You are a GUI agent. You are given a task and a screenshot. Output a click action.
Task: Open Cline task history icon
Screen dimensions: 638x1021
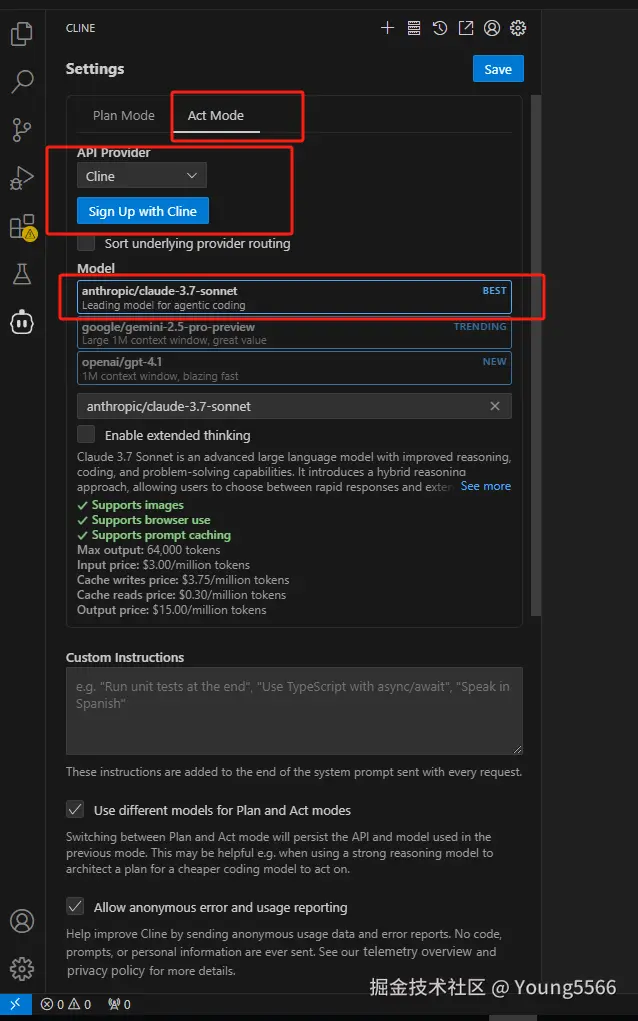pyautogui.click(x=440, y=28)
